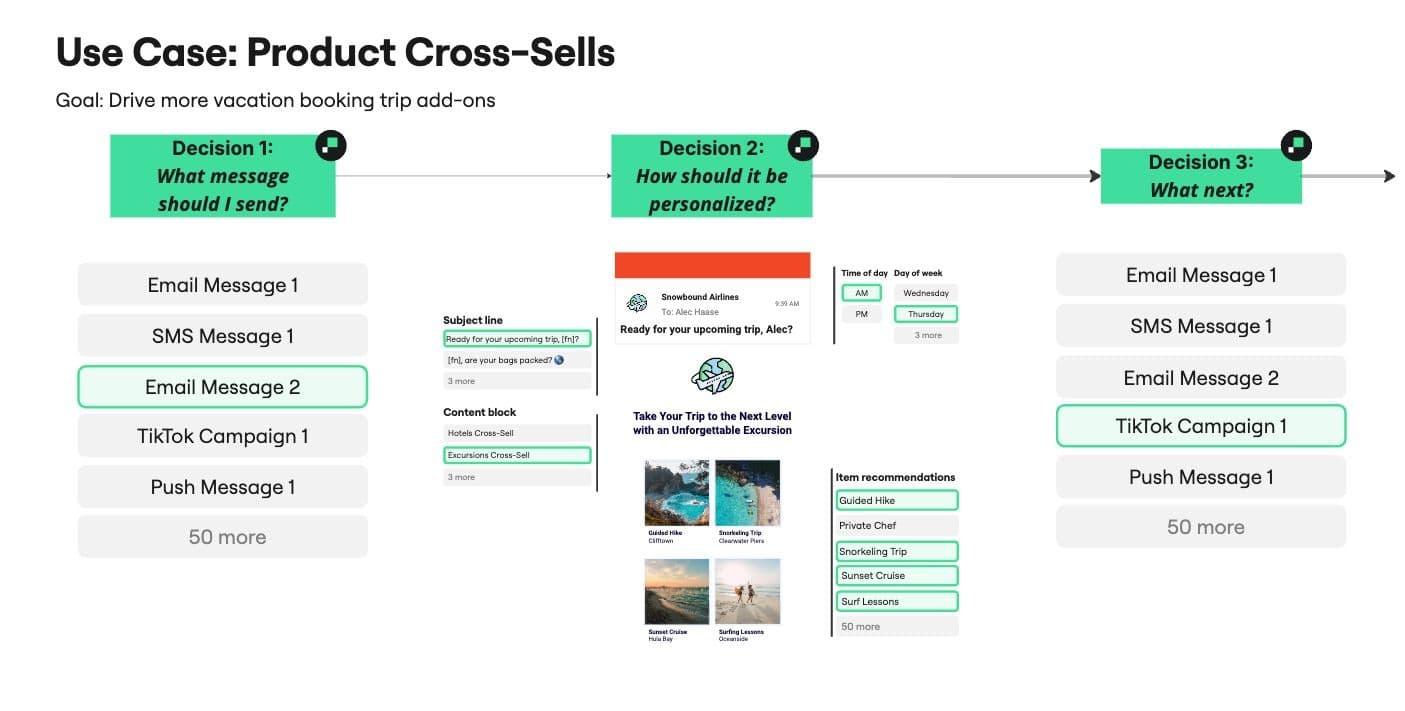Image resolution: width=1405 pixels, height=711 pixels.
Task: Select the Email Message 2 option
Action: click(222, 386)
